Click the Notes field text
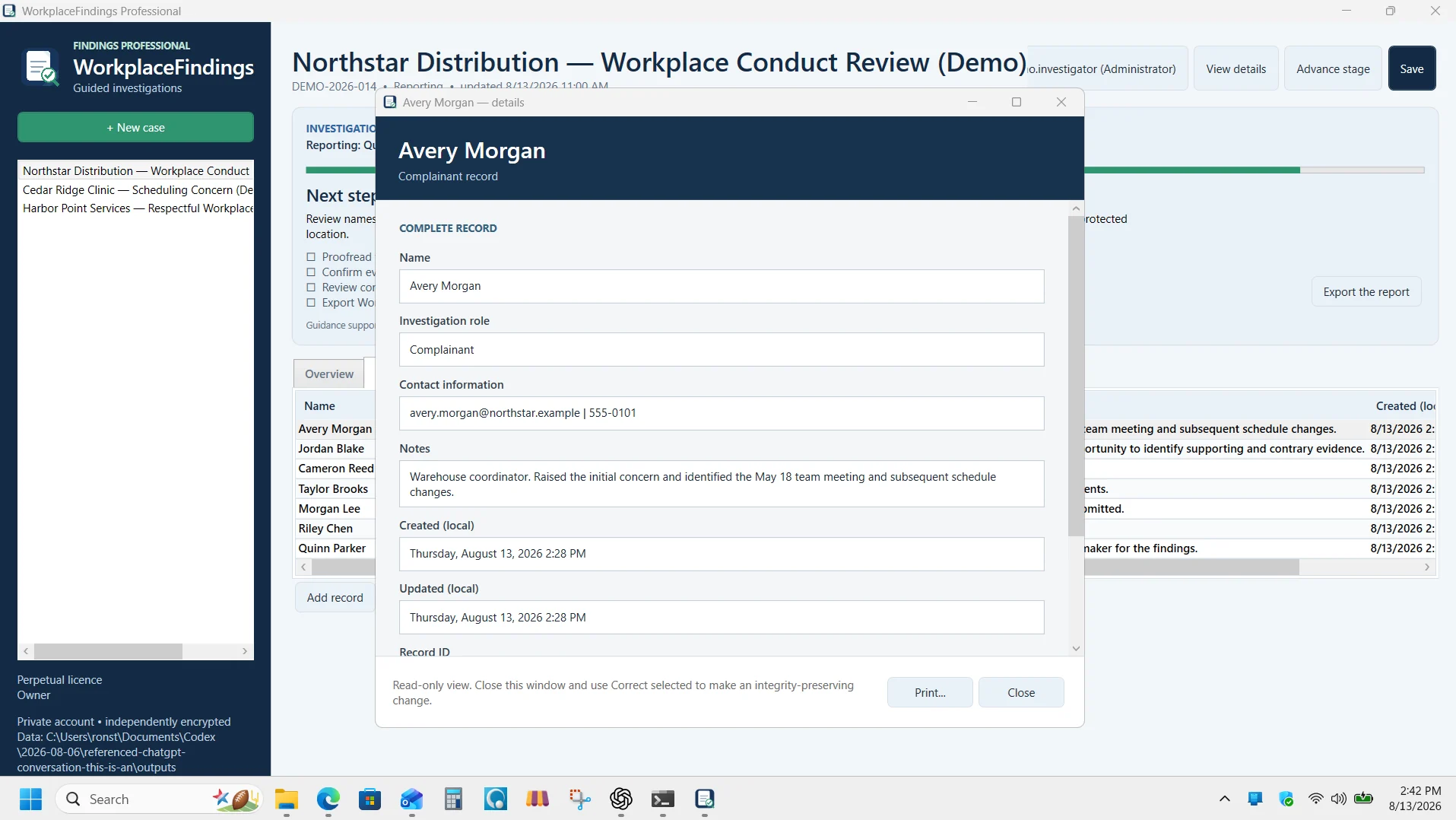Viewport: 1456px width, 820px height. click(x=722, y=484)
